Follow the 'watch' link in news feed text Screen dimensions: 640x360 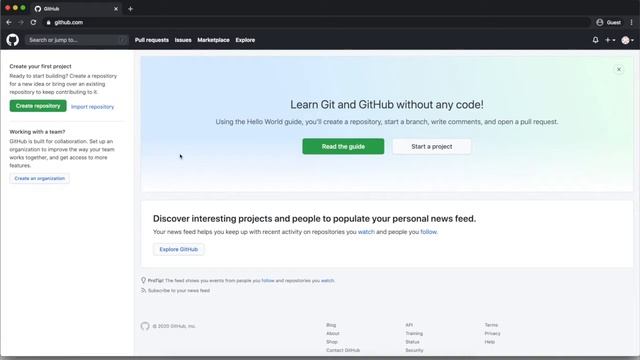point(366,232)
